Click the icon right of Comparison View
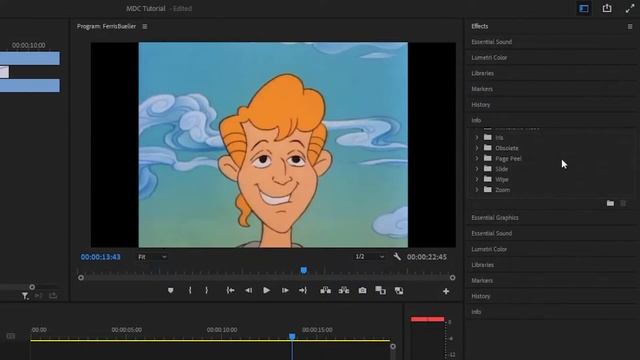The height and width of the screenshot is (360, 640). [399, 290]
